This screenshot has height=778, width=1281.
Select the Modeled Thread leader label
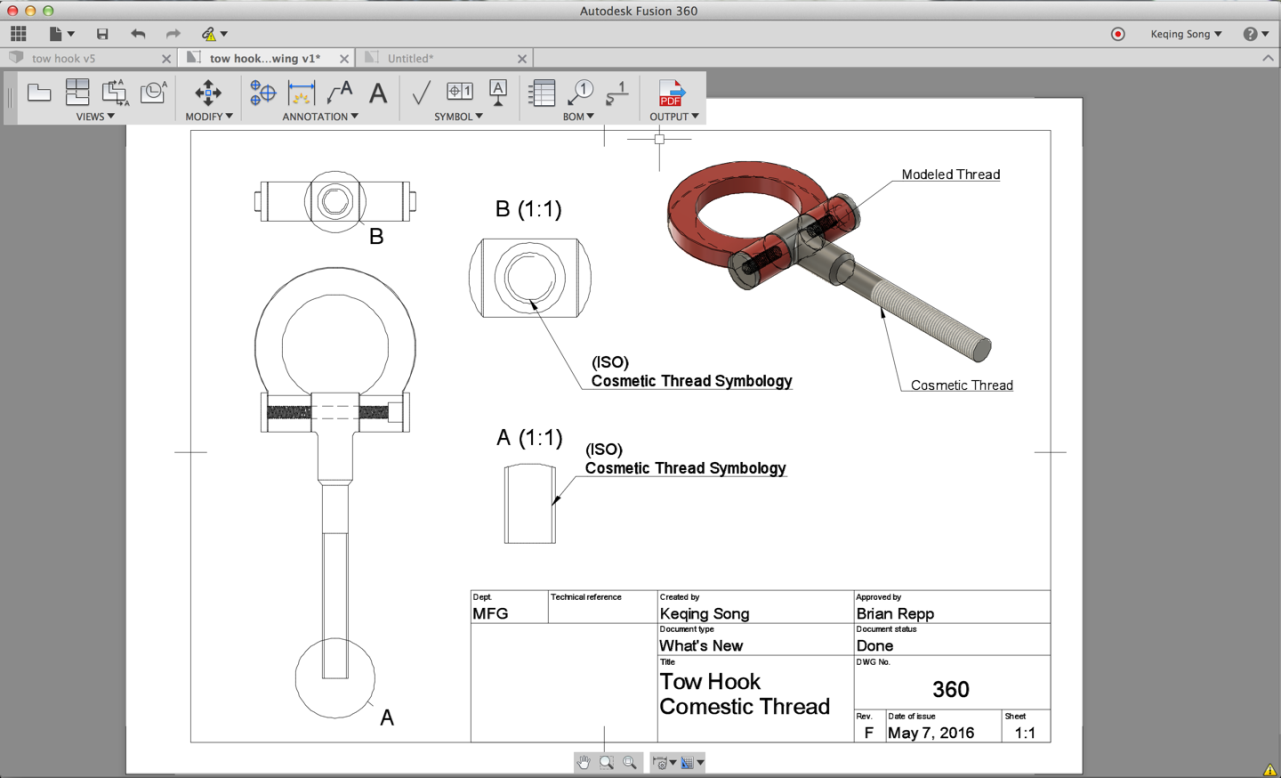[x=951, y=174]
